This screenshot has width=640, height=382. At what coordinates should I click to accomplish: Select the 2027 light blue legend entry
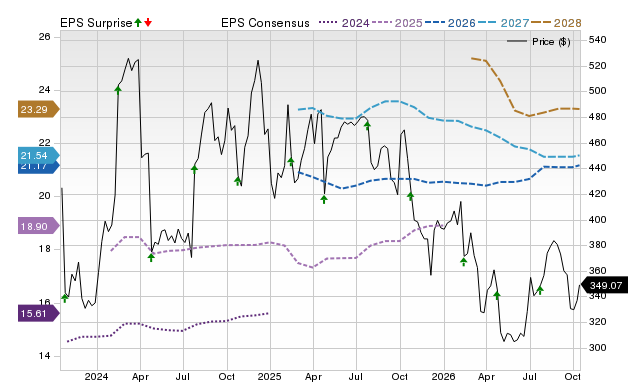(x=503, y=23)
